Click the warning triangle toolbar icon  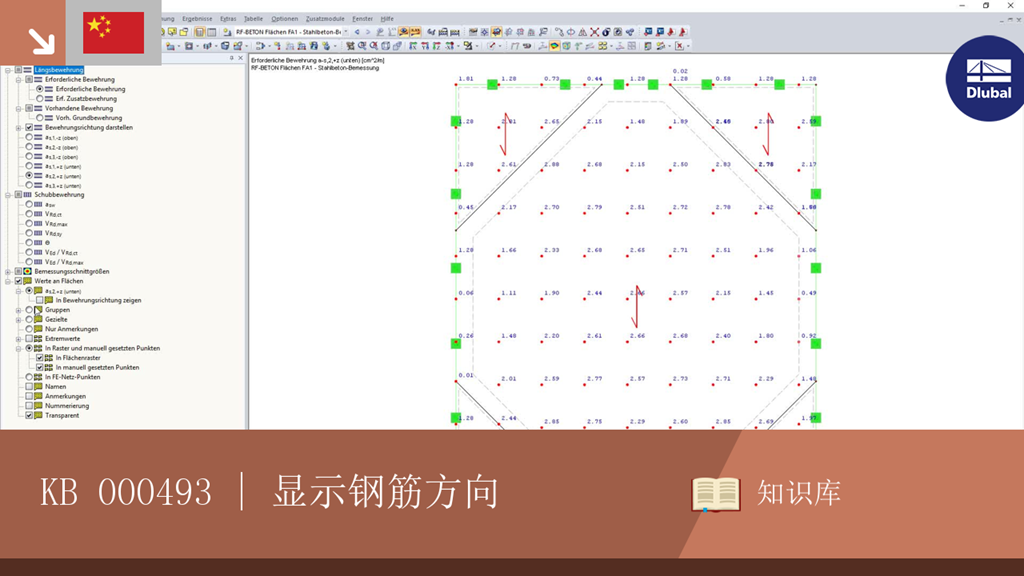point(583,32)
